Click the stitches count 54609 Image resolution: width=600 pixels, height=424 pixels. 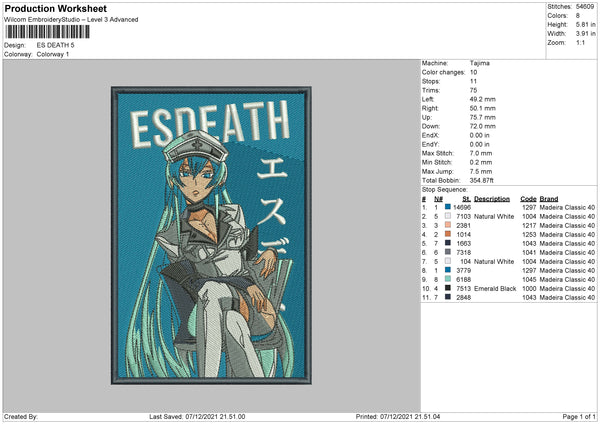pyautogui.click(x=585, y=7)
